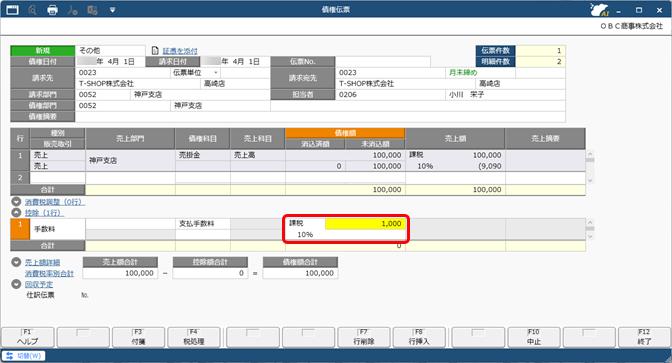Viewport: 672px width, 363px height.
Task: Click the 切替(W) switch button
Action: [x=24, y=356]
